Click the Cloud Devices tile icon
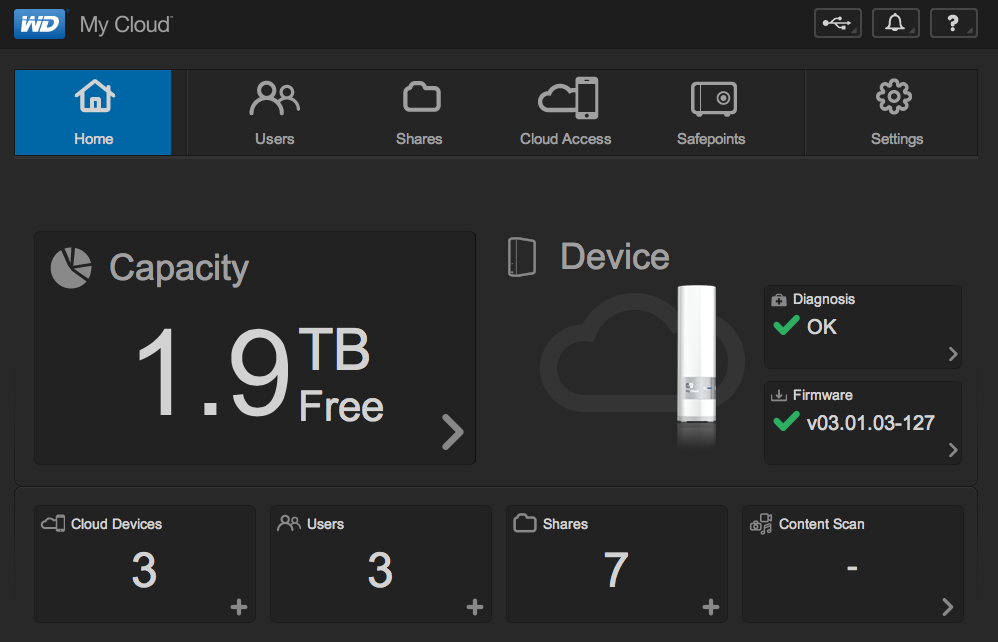This screenshot has height=642, width=998. [53, 523]
